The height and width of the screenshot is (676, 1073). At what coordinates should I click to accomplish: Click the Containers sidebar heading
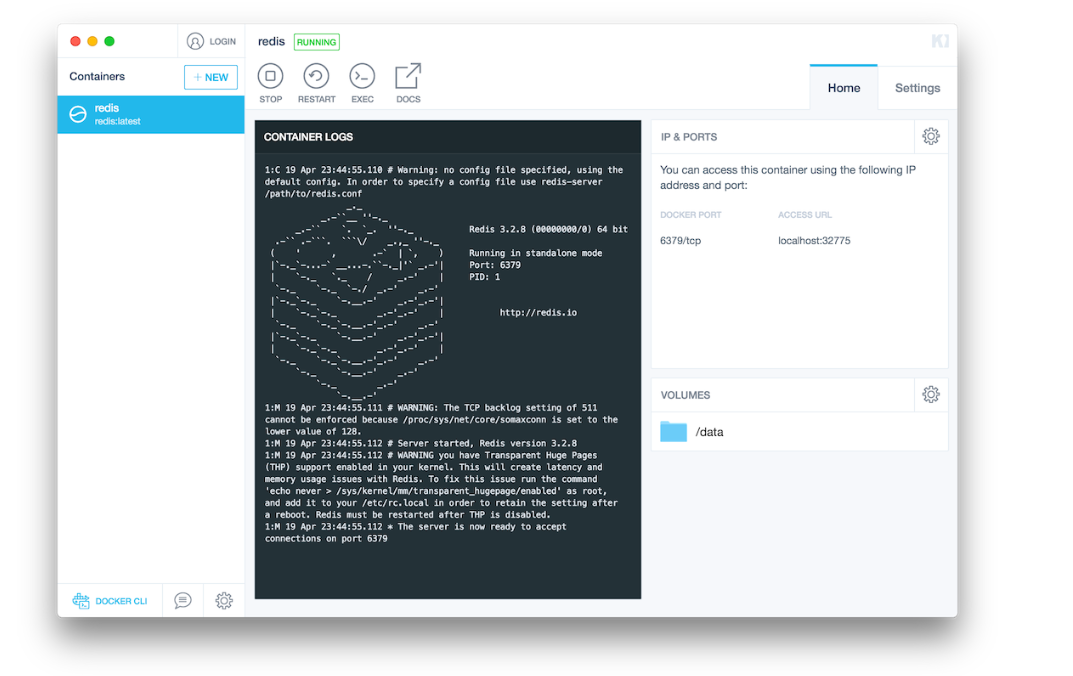pyautogui.click(x=97, y=77)
